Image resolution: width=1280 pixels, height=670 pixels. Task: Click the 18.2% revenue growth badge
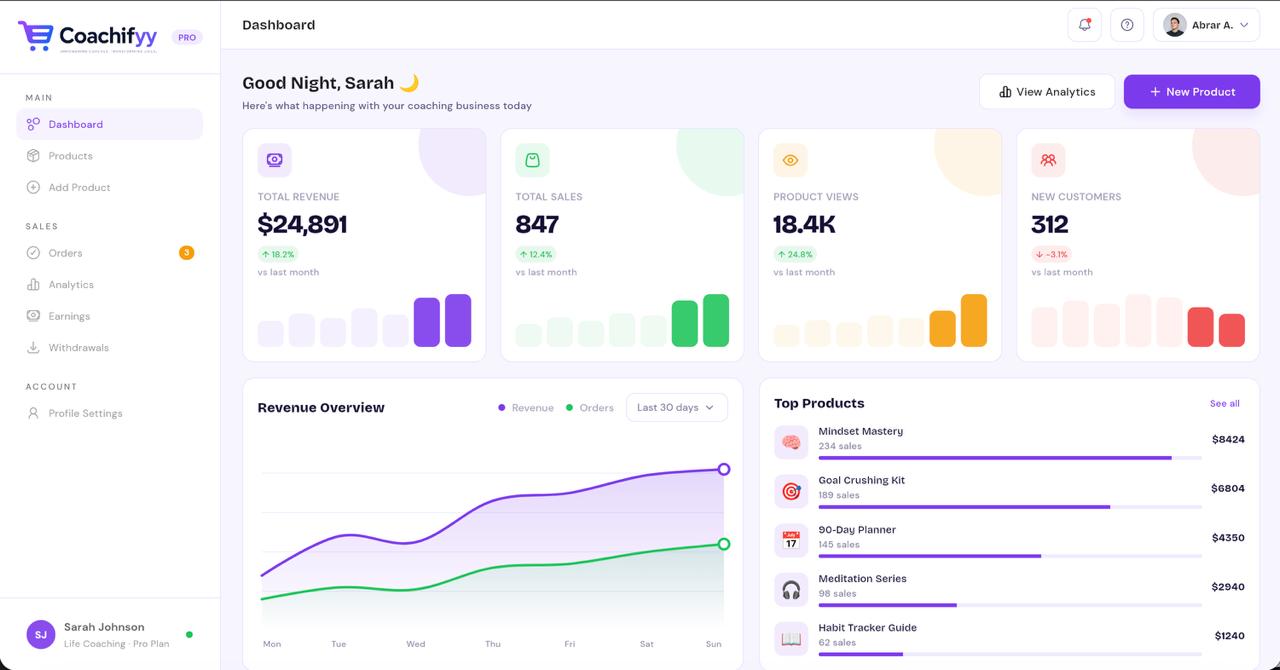pos(278,254)
